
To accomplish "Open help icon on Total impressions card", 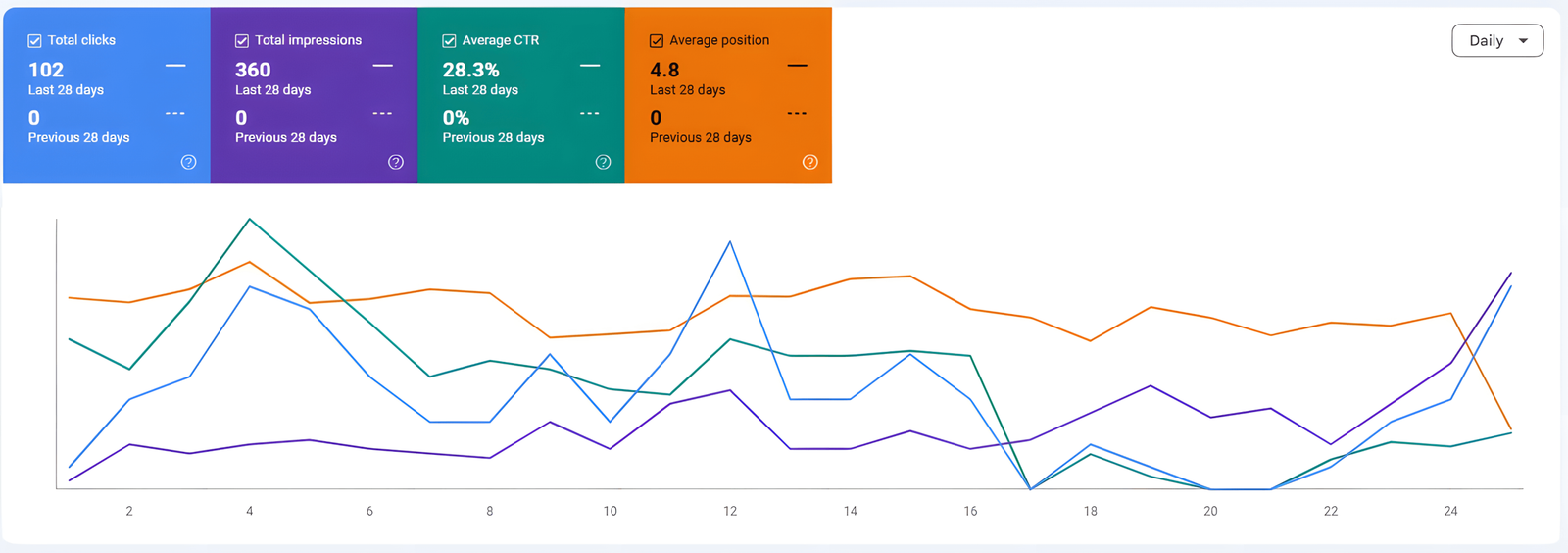I will (x=396, y=162).
